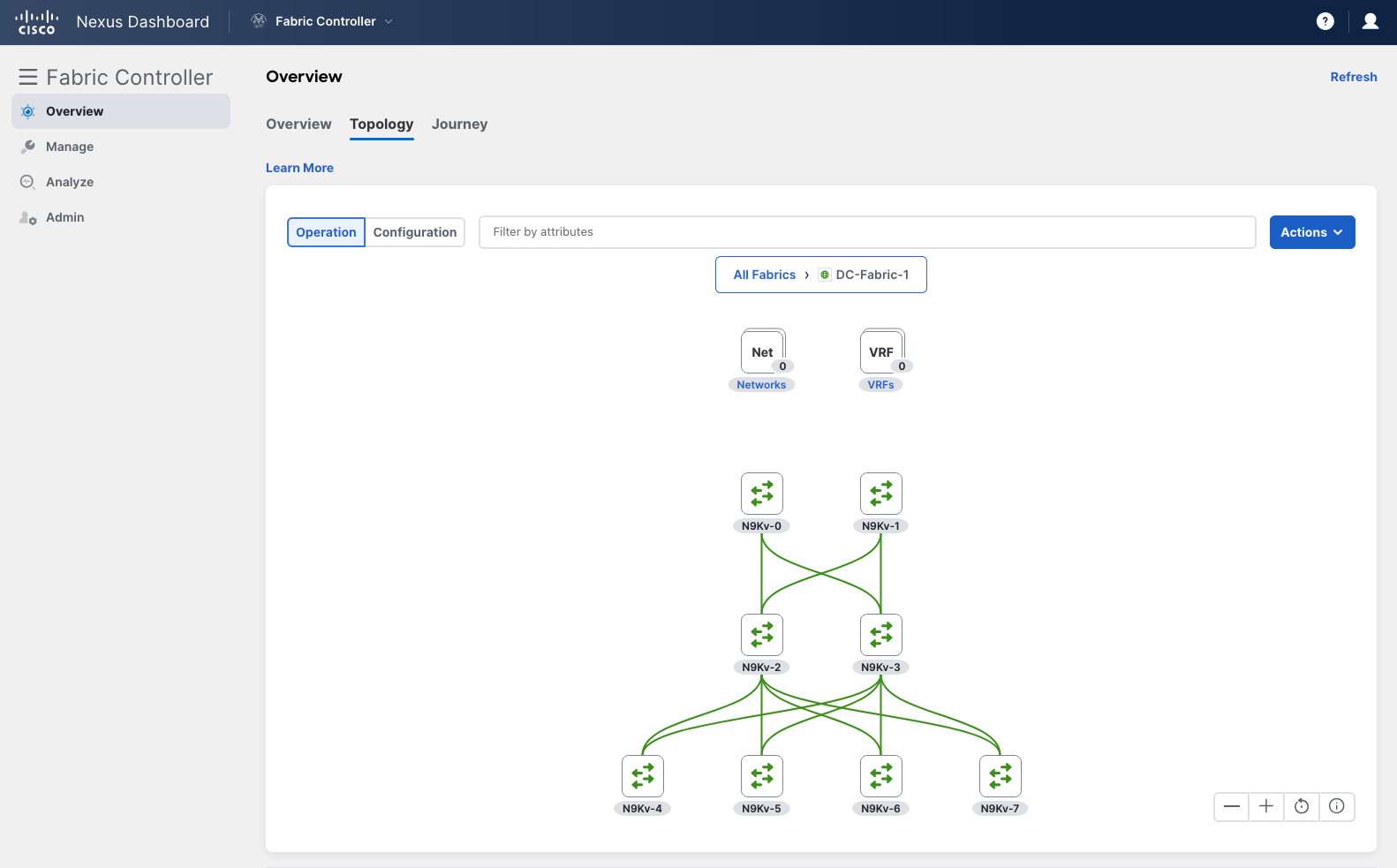The image size is (1397, 868).
Task: Click the N9Kv-4 label
Action: (642, 809)
